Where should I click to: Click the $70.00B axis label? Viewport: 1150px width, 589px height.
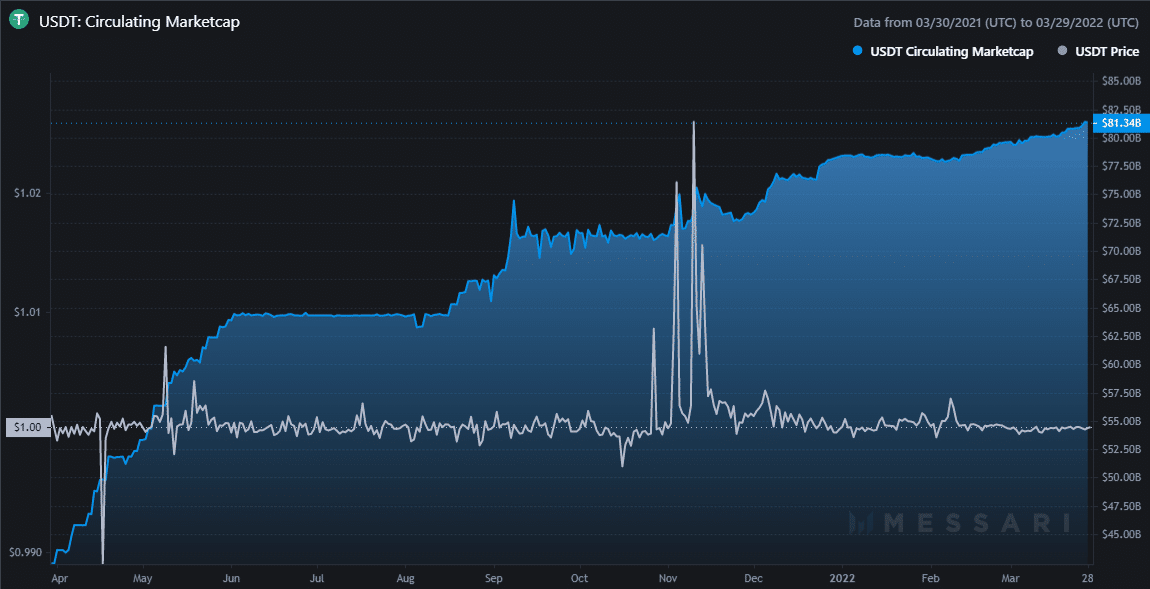pyautogui.click(x=1121, y=251)
